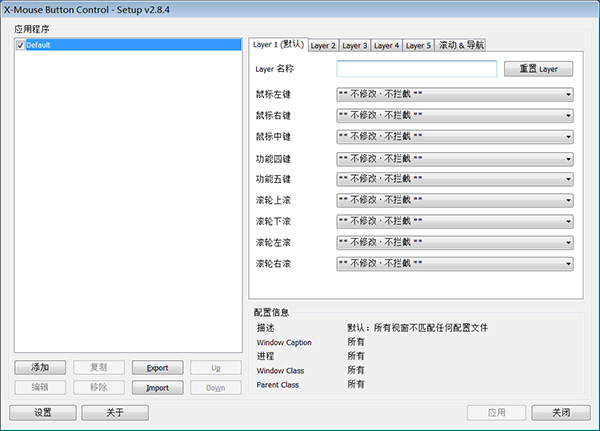Click the 默认：所有视窗不匹配任何配置文件 description text
The height and width of the screenshot is (431, 600).
coord(417,328)
